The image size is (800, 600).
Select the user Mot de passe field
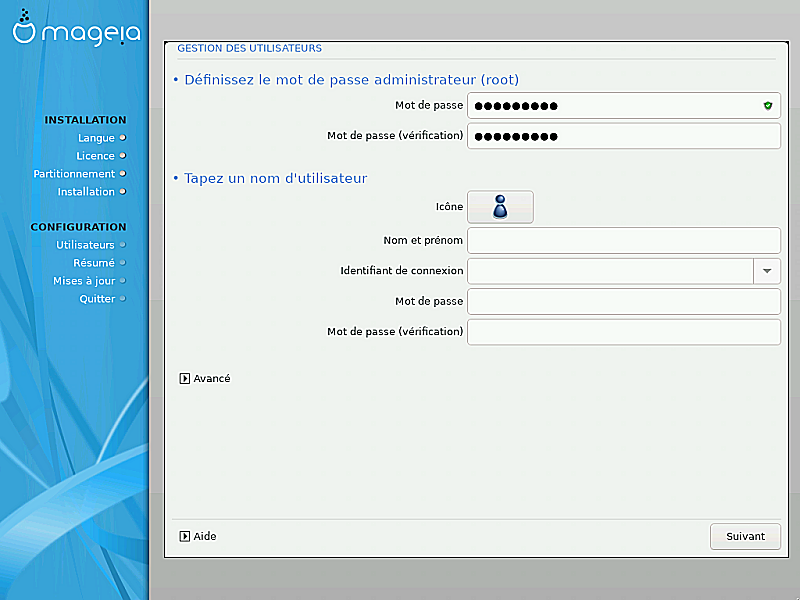point(623,302)
